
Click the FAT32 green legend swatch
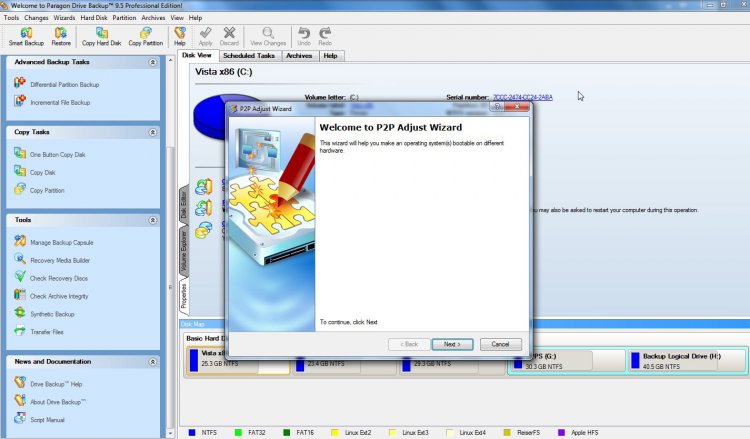[x=238, y=432]
